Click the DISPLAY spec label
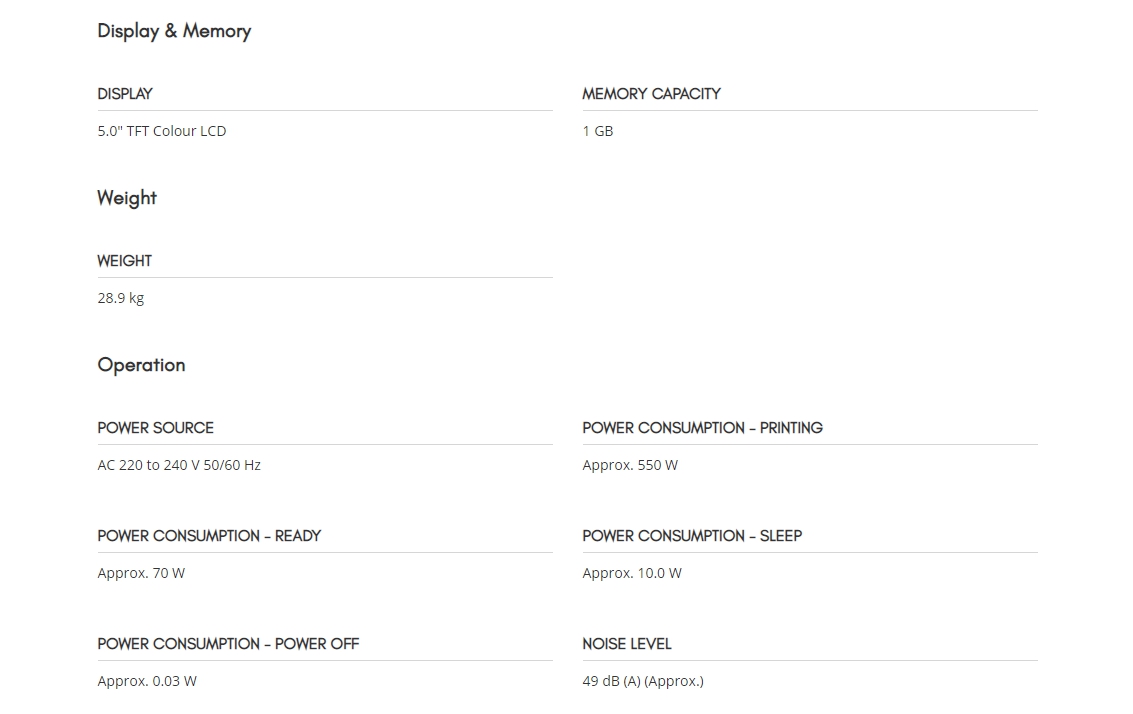Image resolution: width=1133 pixels, height=714 pixels. (125, 94)
